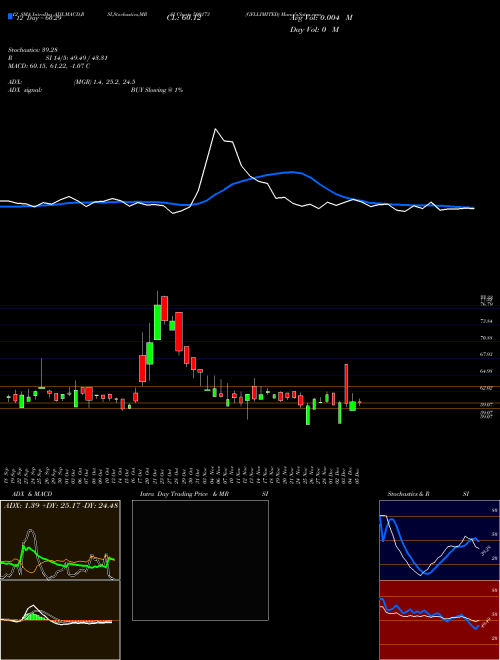Click the ADX indicator chart panel

coord(60,540)
